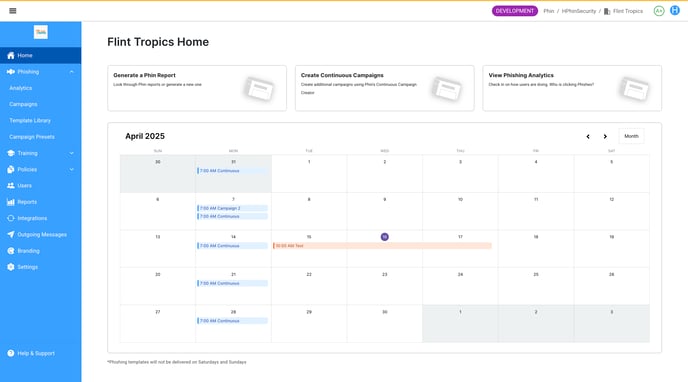Open Template Library in sidebar
Viewport: 688px width, 382px height.
click(x=30, y=121)
